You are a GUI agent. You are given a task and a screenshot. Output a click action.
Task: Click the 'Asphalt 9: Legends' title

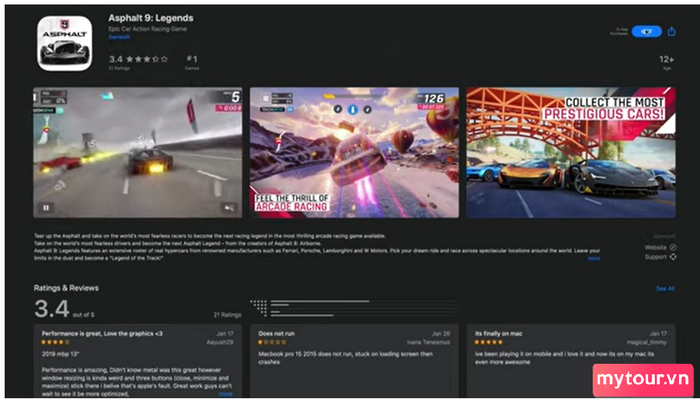151,18
